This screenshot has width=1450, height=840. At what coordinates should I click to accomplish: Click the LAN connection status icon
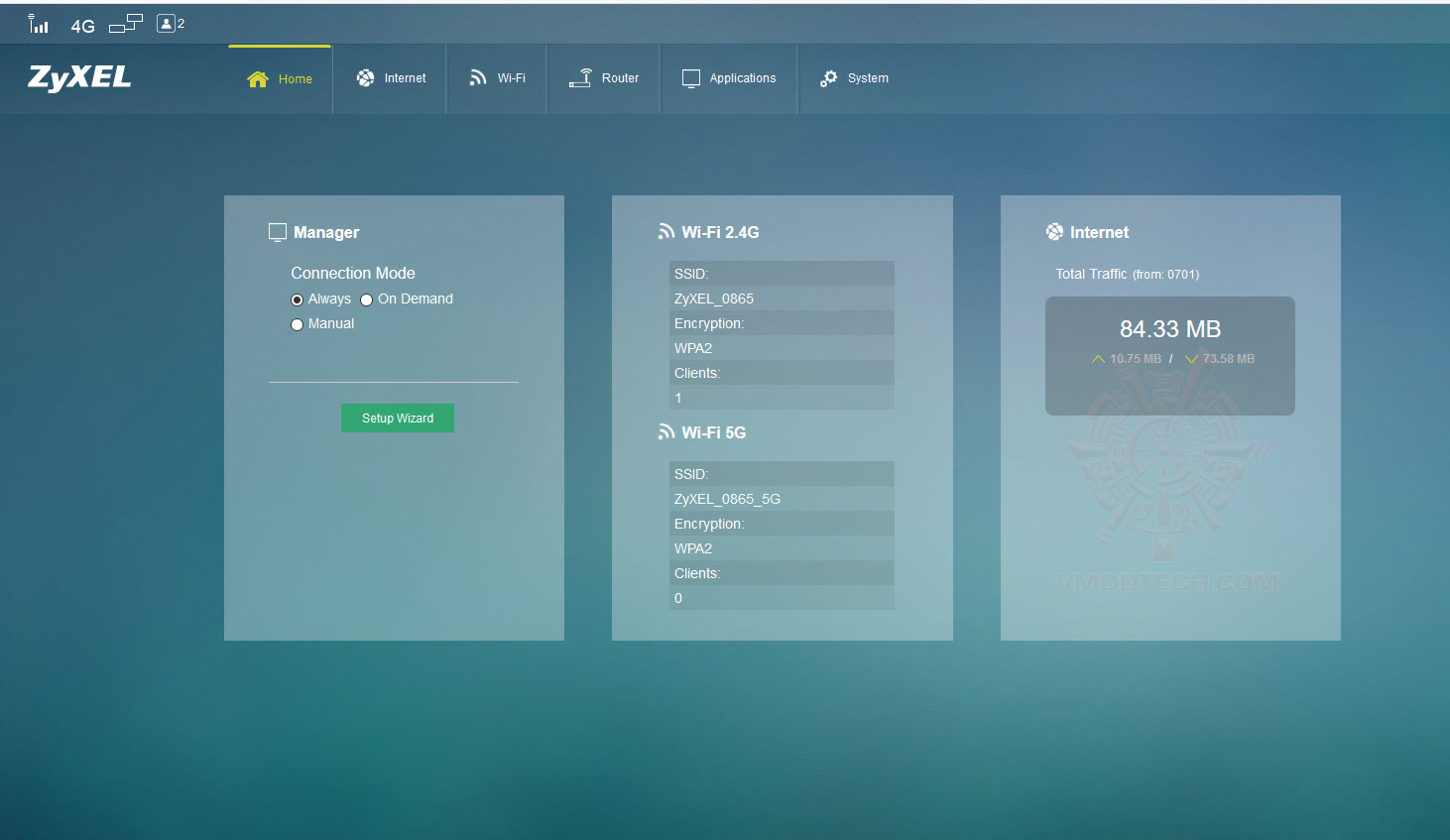[x=126, y=24]
